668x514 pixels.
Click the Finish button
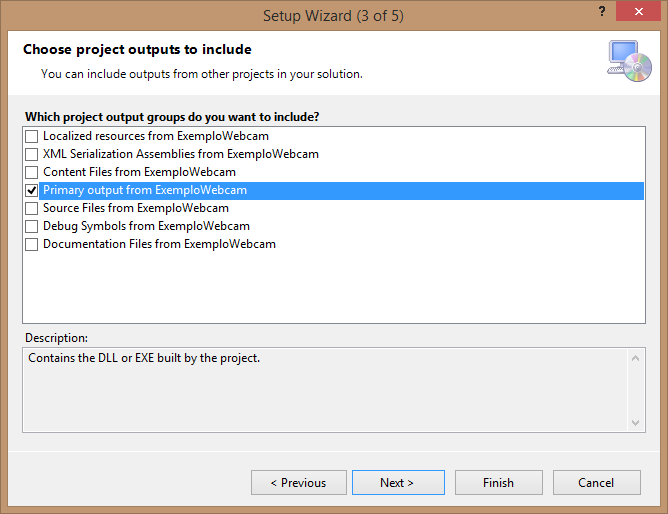coord(498,482)
